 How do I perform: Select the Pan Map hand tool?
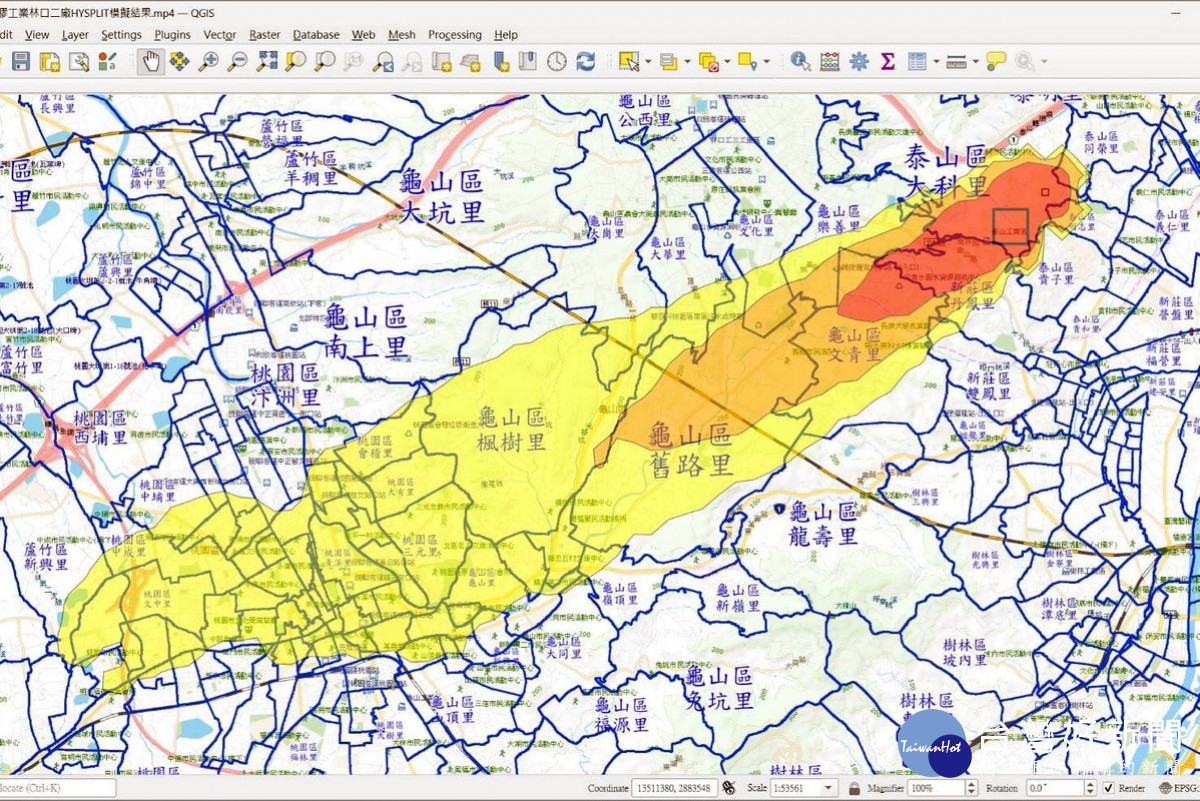click(x=150, y=62)
